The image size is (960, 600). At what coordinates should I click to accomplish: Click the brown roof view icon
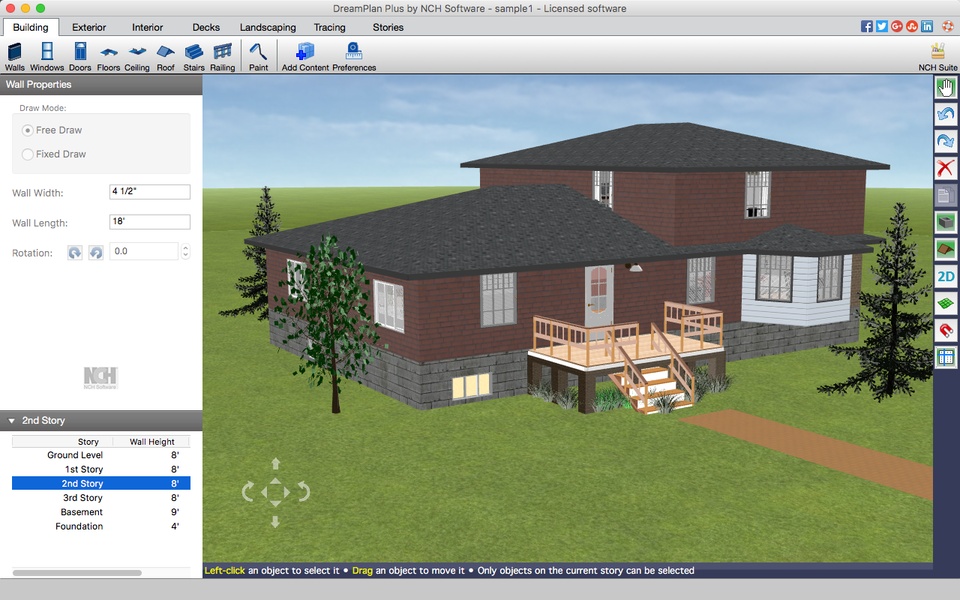[945, 249]
